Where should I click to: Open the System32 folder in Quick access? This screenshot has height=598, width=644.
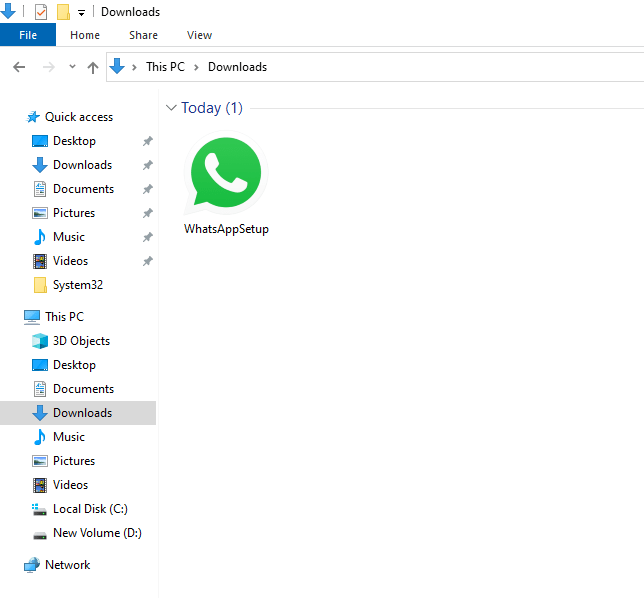[78, 285]
